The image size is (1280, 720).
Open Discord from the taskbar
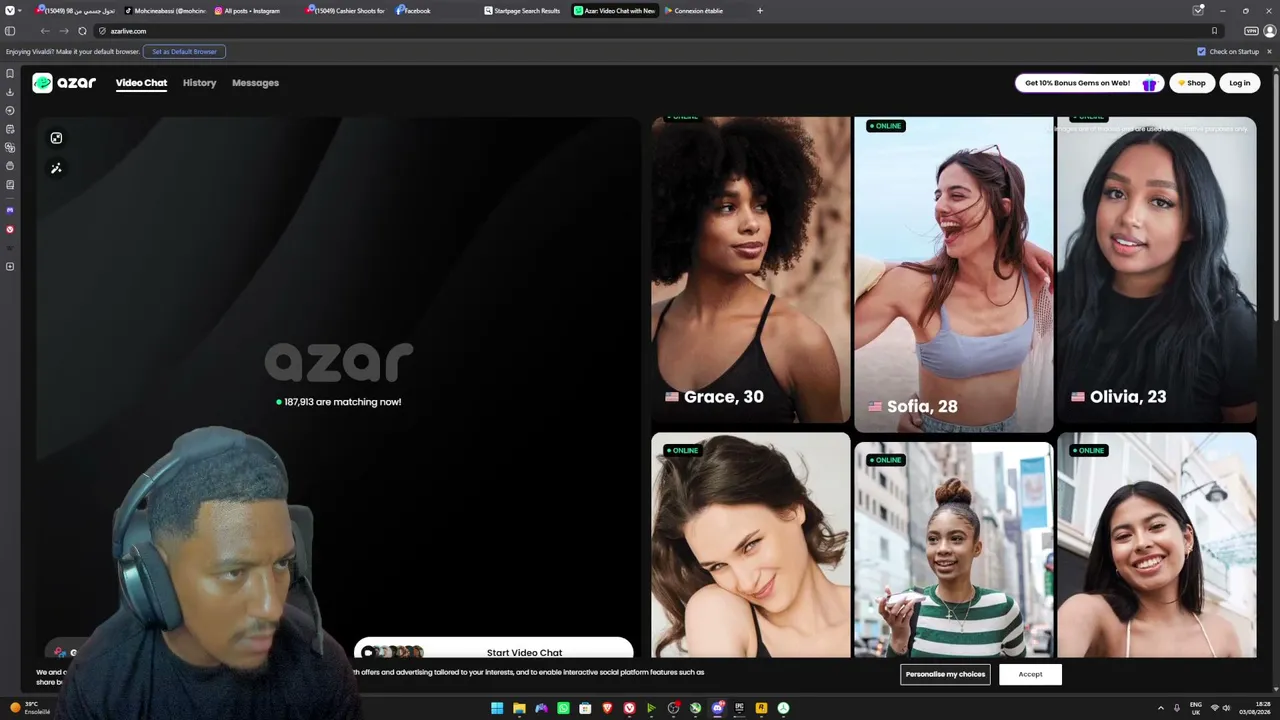tap(717, 708)
